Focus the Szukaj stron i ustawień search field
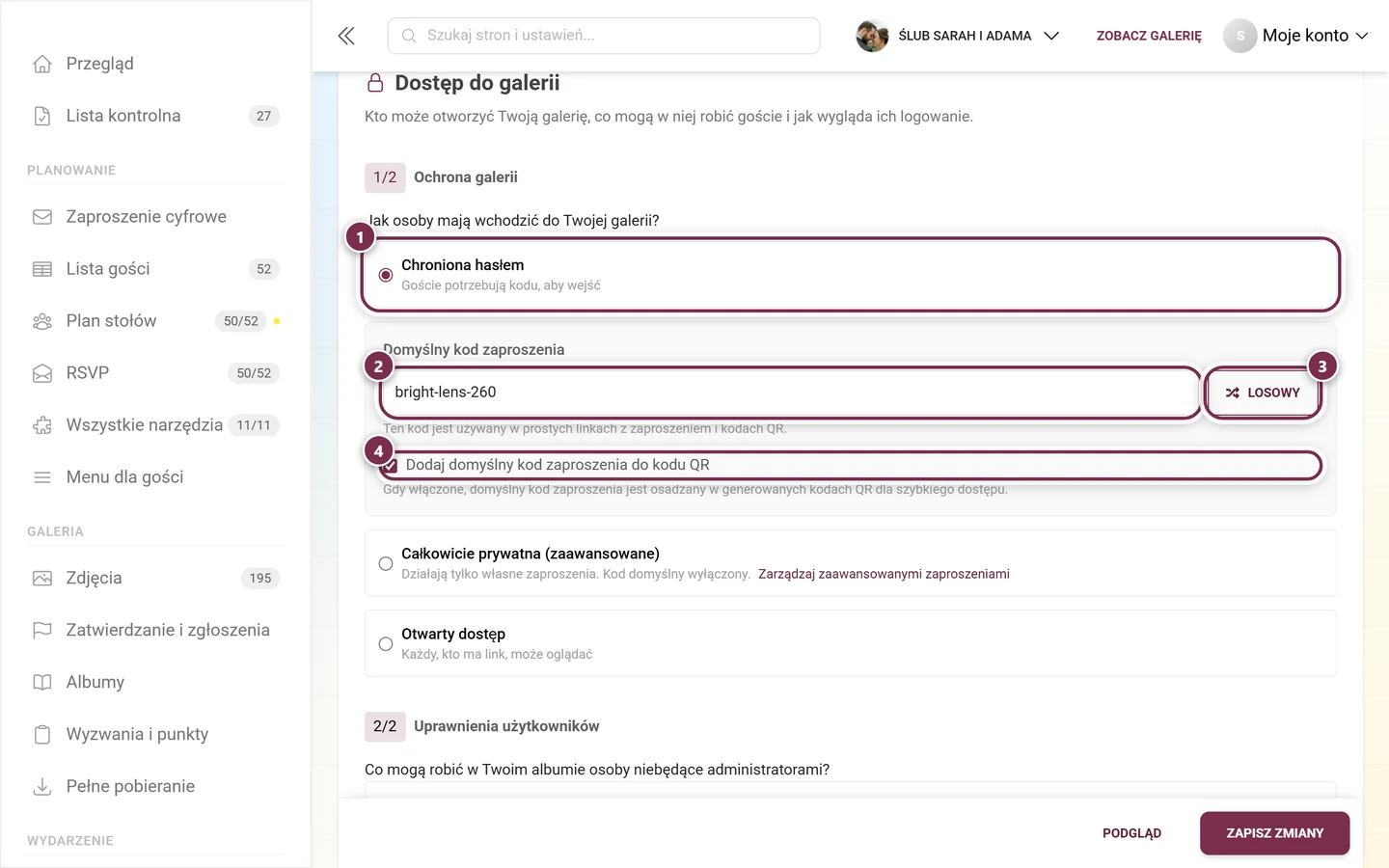The height and width of the screenshot is (868, 1389). (x=604, y=36)
